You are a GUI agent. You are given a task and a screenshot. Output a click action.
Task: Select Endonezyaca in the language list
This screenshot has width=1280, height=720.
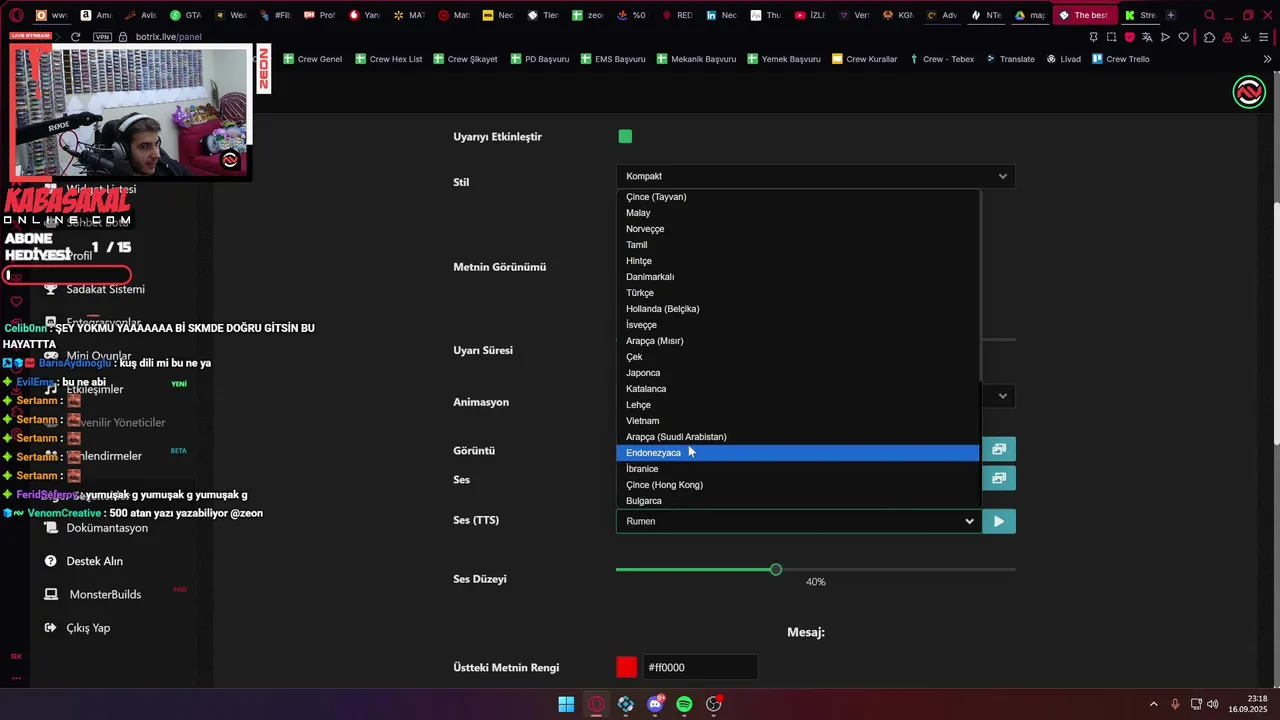(798, 453)
